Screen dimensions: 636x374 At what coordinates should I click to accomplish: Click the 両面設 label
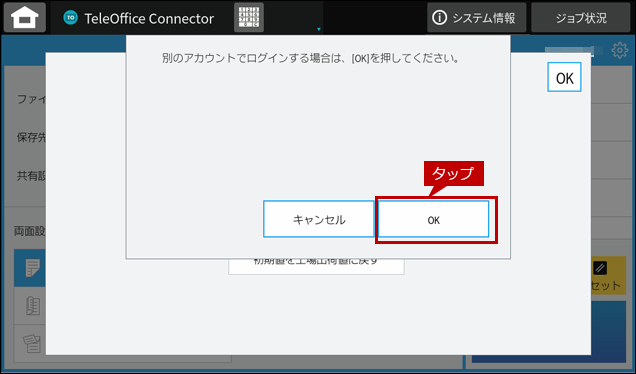(x=30, y=231)
